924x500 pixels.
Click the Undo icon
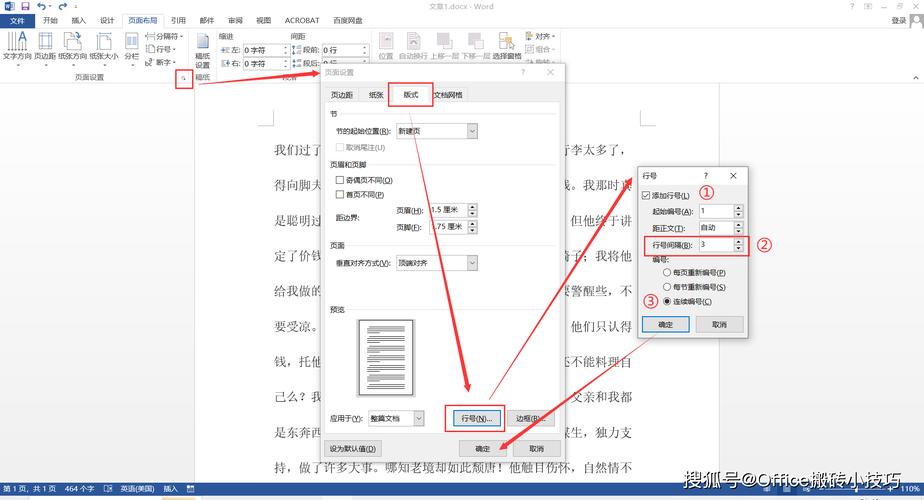tap(41, 6)
